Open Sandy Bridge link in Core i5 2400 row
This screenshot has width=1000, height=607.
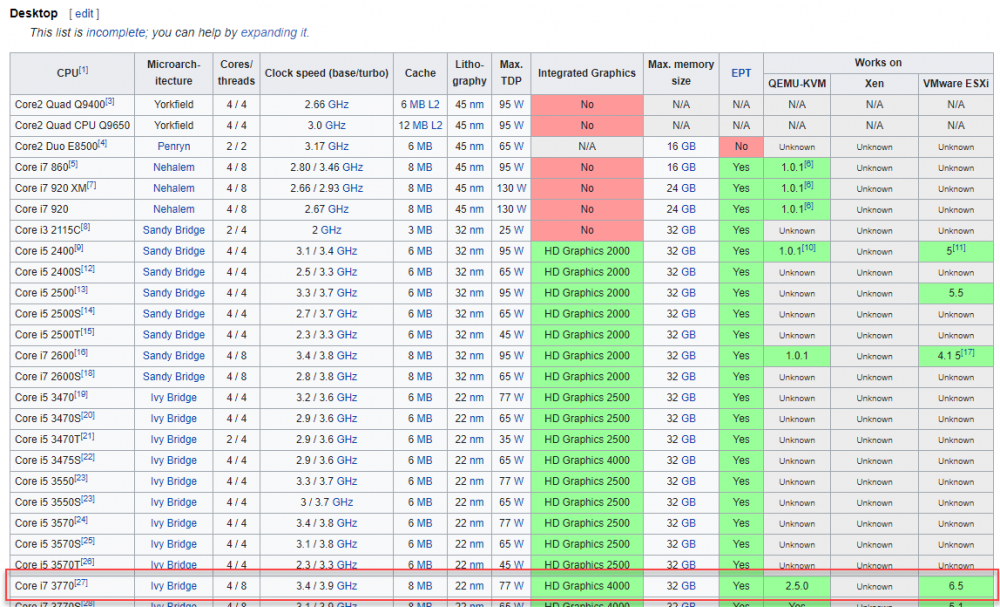point(173,251)
